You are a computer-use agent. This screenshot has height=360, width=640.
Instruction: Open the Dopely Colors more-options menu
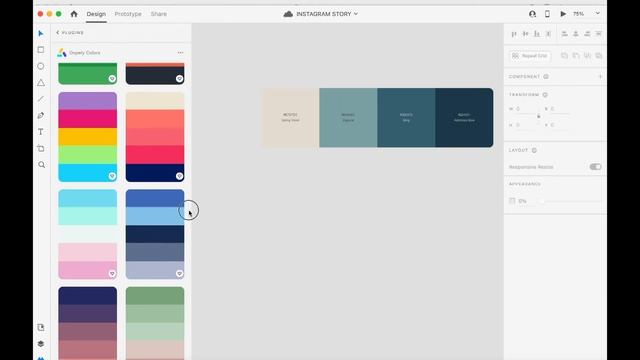180,53
